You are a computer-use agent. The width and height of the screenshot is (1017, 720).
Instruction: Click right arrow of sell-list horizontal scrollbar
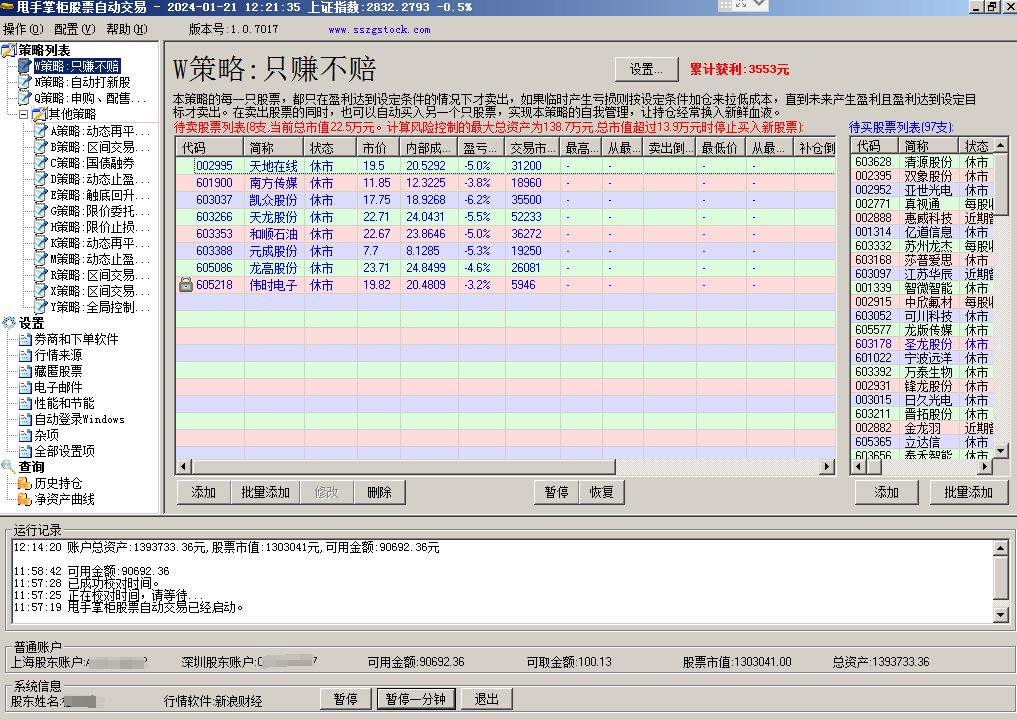(x=827, y=467)
